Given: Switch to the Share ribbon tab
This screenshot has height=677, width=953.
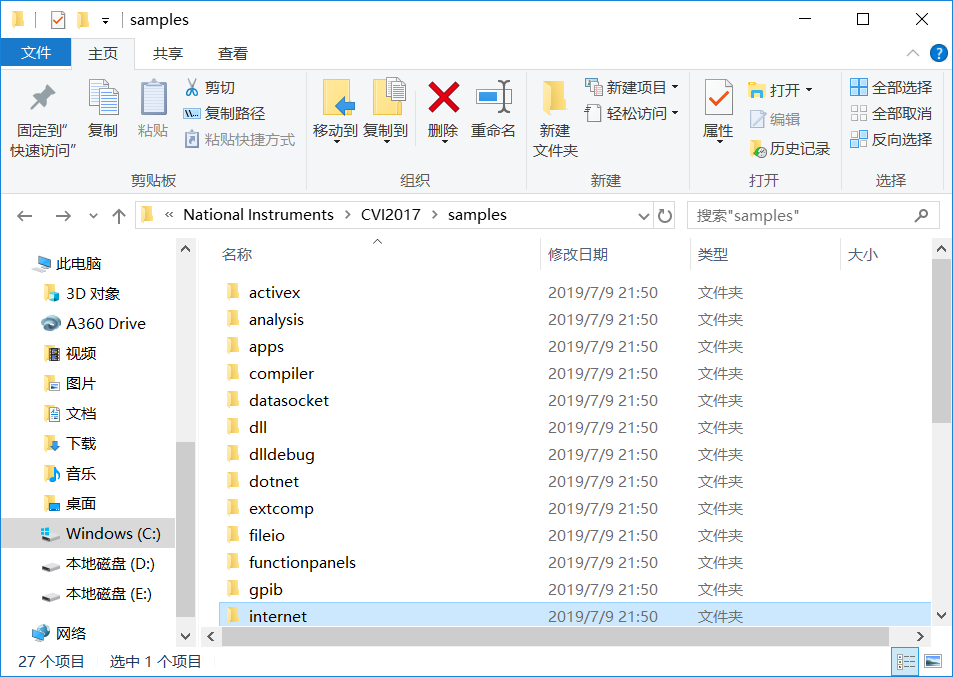Looking at the screenshot, I should pyautogui.click(x=168, y=53).
